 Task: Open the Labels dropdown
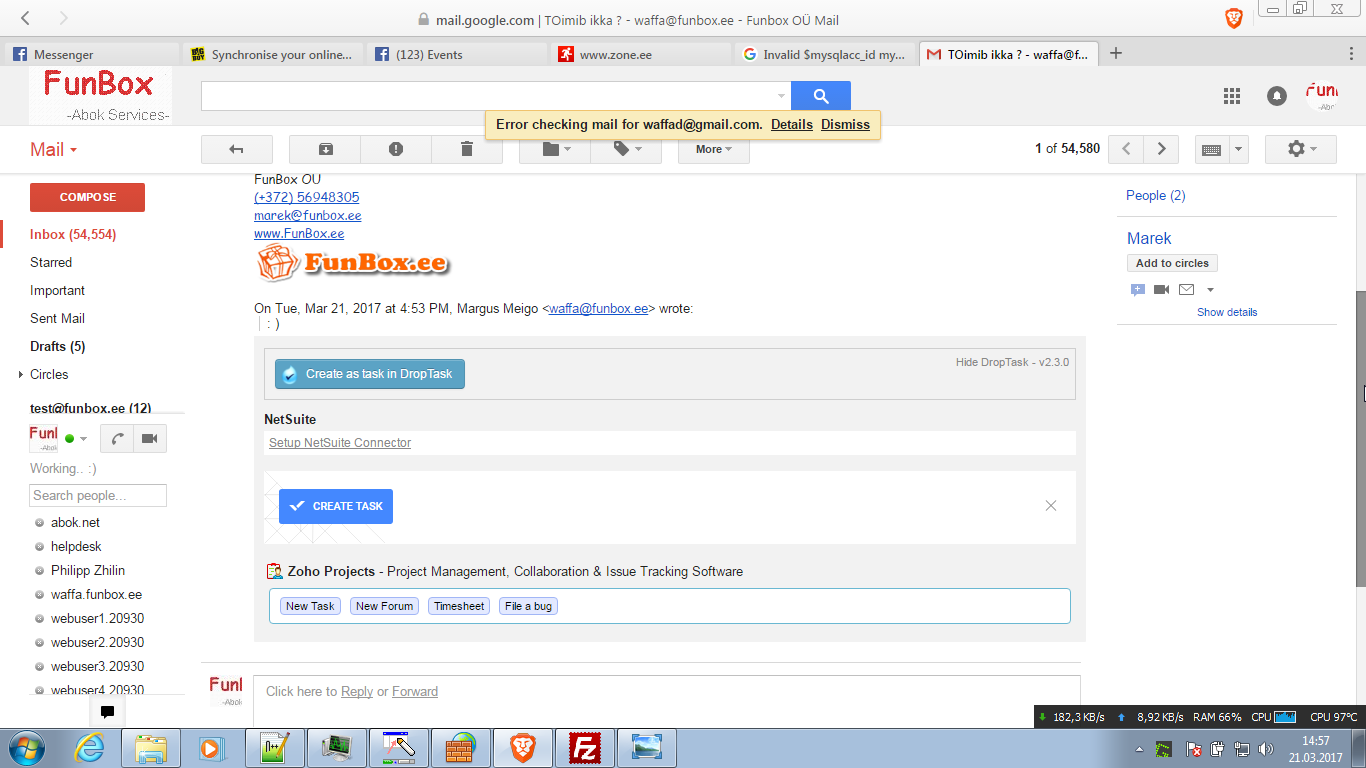coord(626,149)
